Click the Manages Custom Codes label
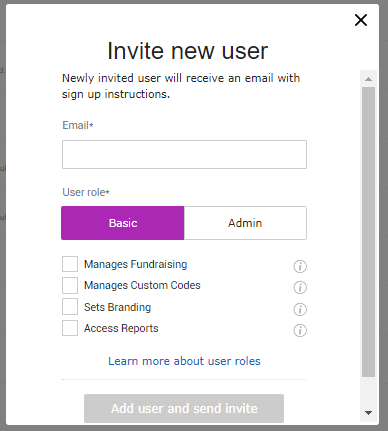The image size is (388, 431). click(142, 286)
